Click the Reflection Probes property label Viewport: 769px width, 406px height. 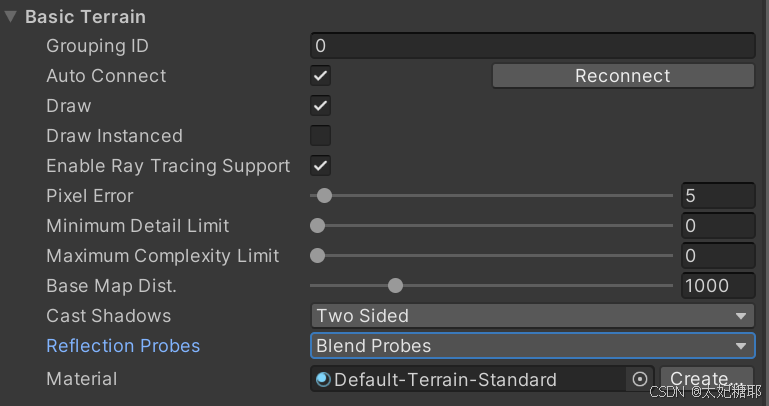click(x=123, y=346)
